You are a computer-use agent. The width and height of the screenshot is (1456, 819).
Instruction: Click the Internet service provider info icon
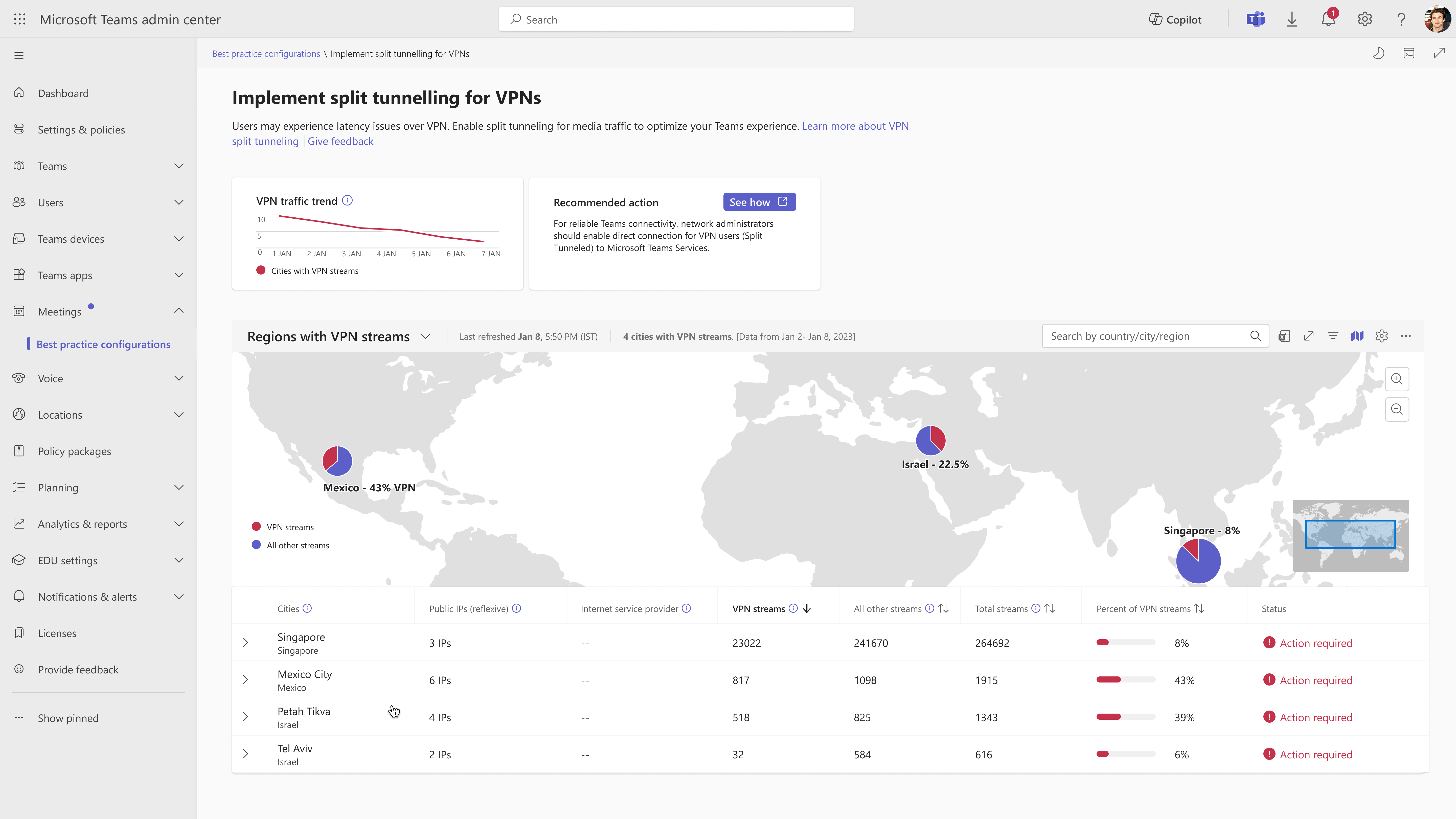pos(687,609)
